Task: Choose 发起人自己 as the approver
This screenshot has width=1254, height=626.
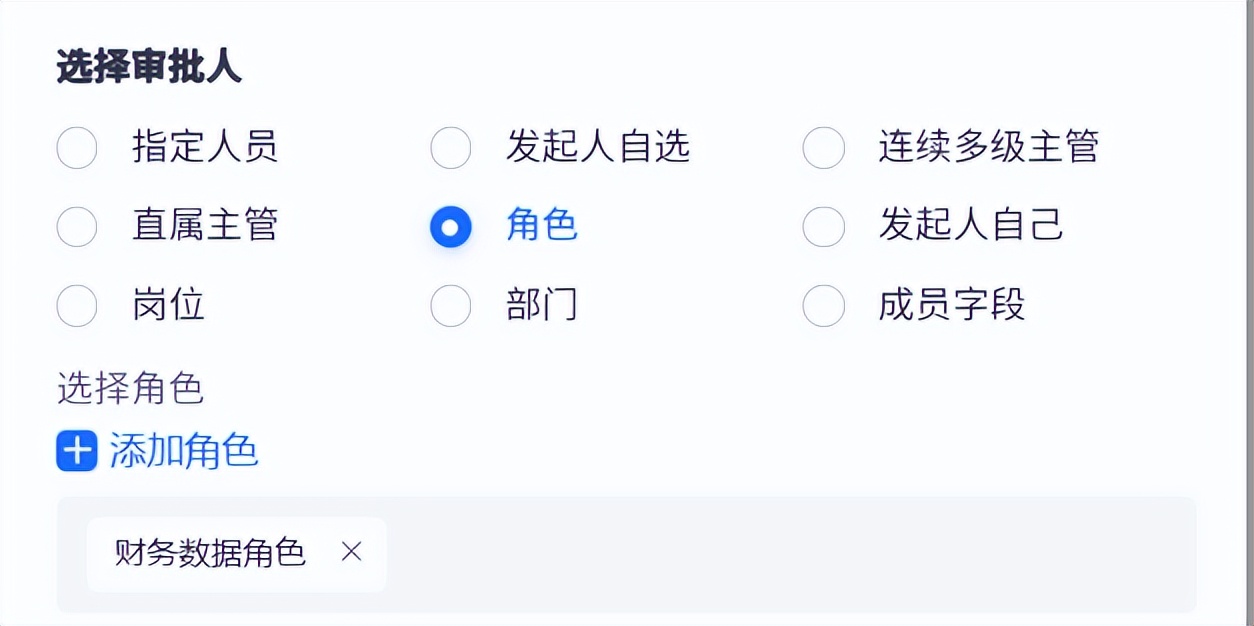Action: [x=823, y=226]
